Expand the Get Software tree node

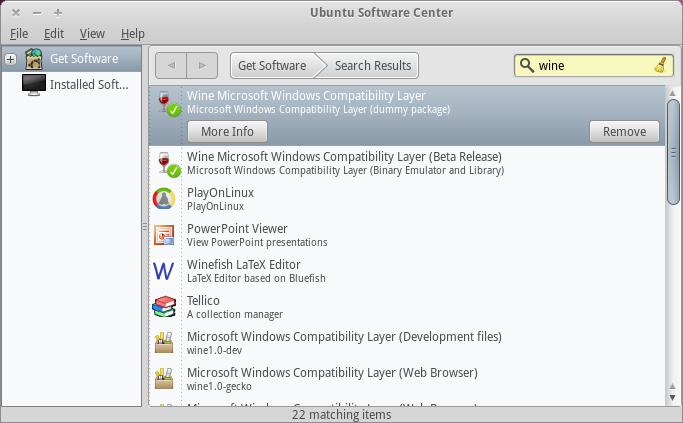[x=10, y=59]
